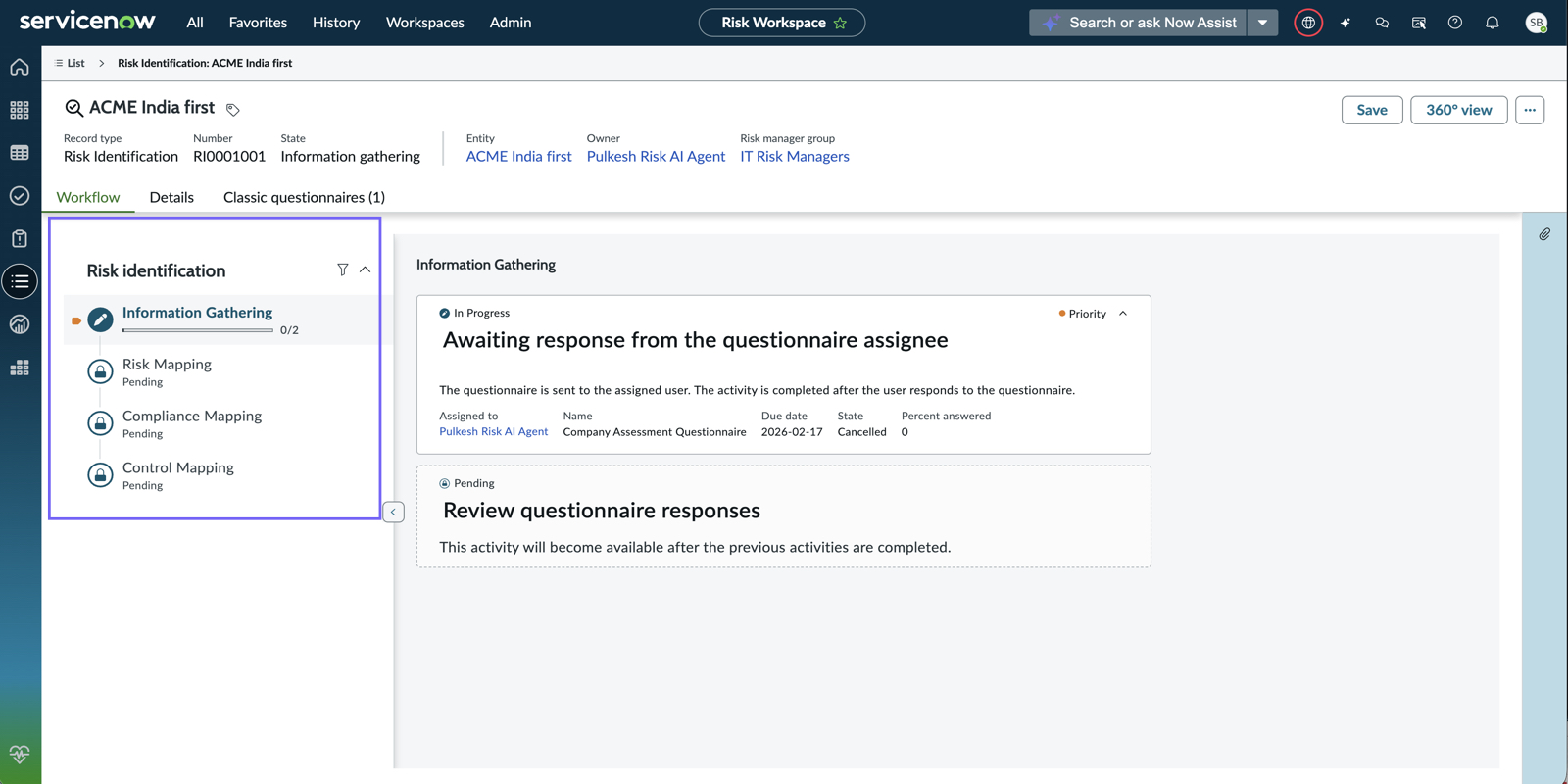This screenshot has height=784, width=1568.
Task: Click the Risk Mapping lock icon
Action: (100, 371)
